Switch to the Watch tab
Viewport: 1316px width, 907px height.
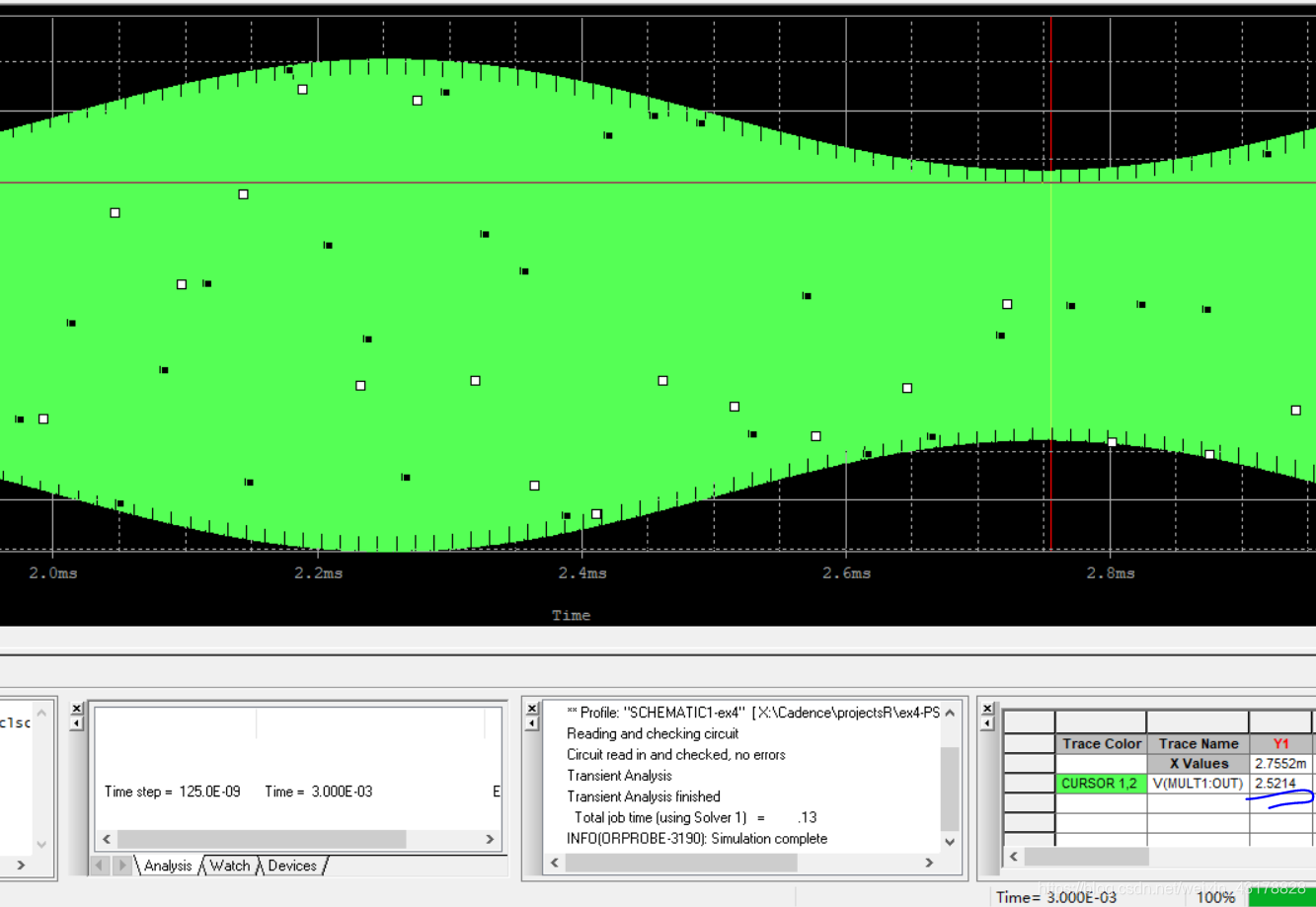(230, 866)
